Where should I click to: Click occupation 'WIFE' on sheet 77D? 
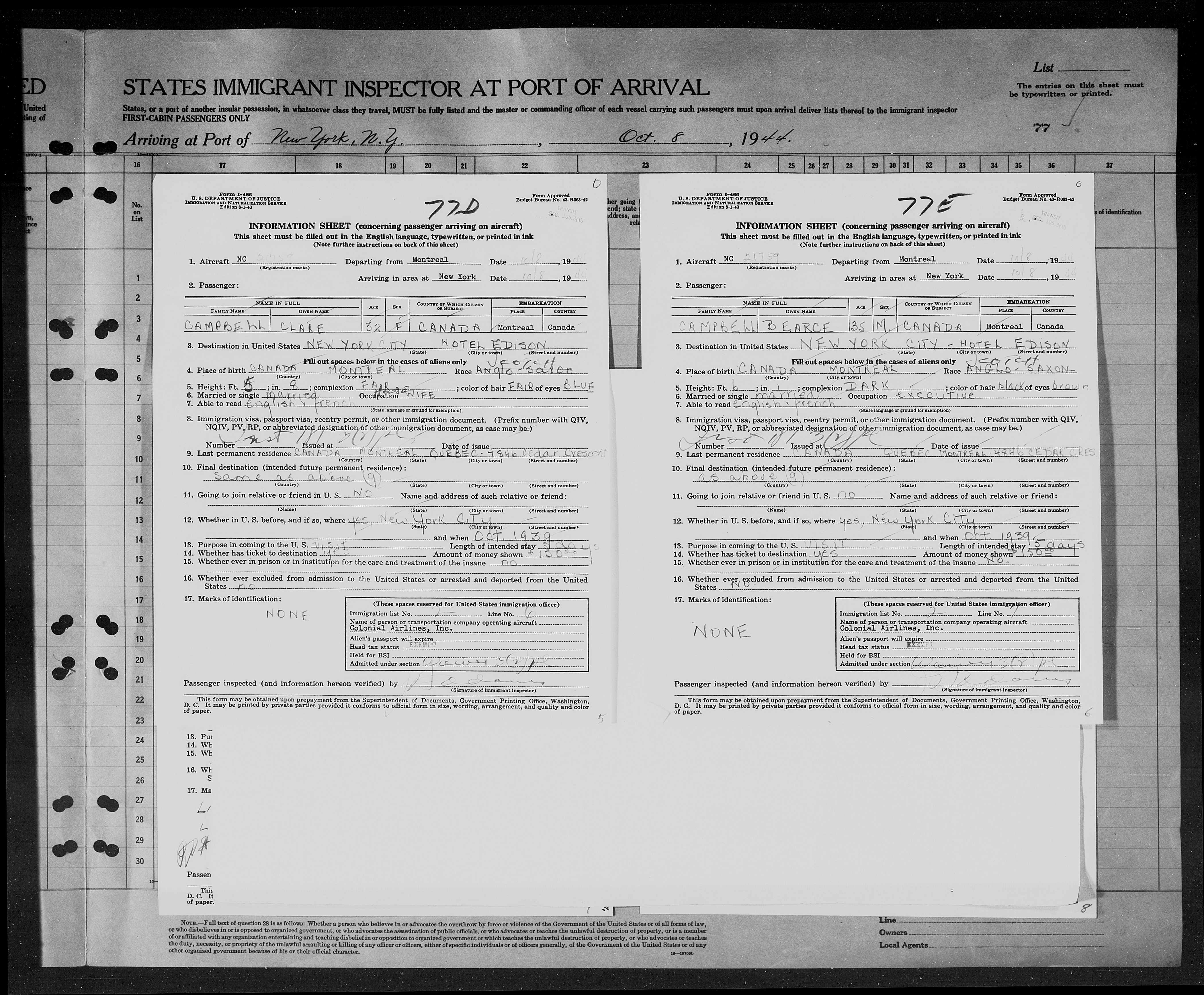(419, 395)
